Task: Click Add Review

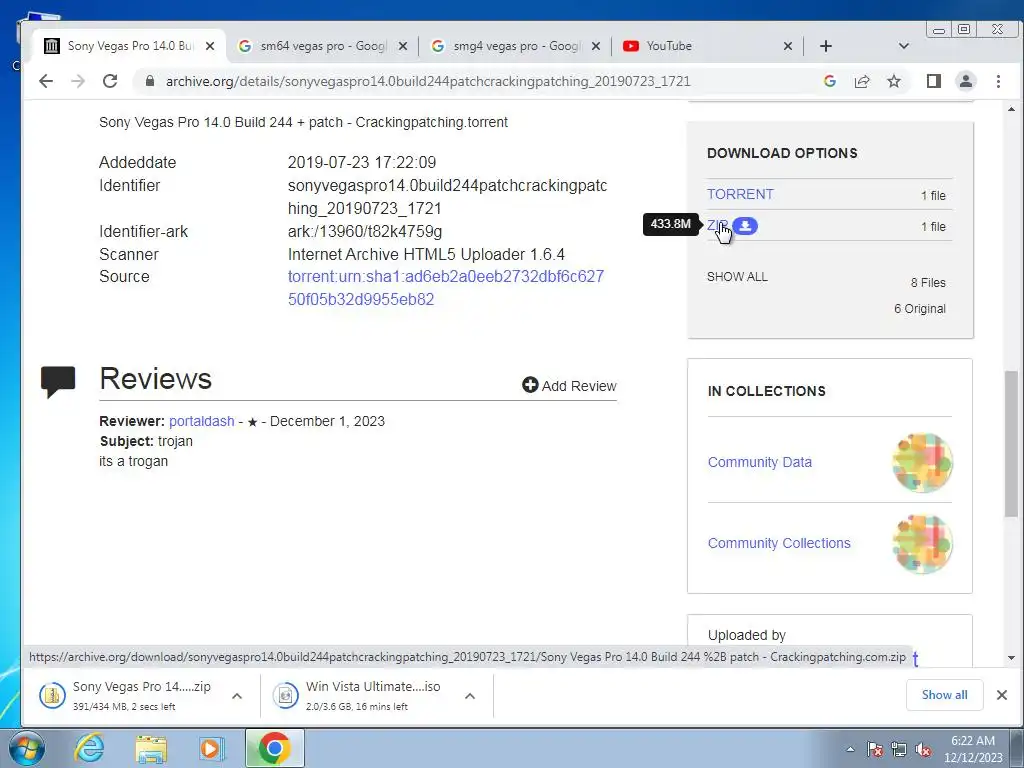Action: 569,386
